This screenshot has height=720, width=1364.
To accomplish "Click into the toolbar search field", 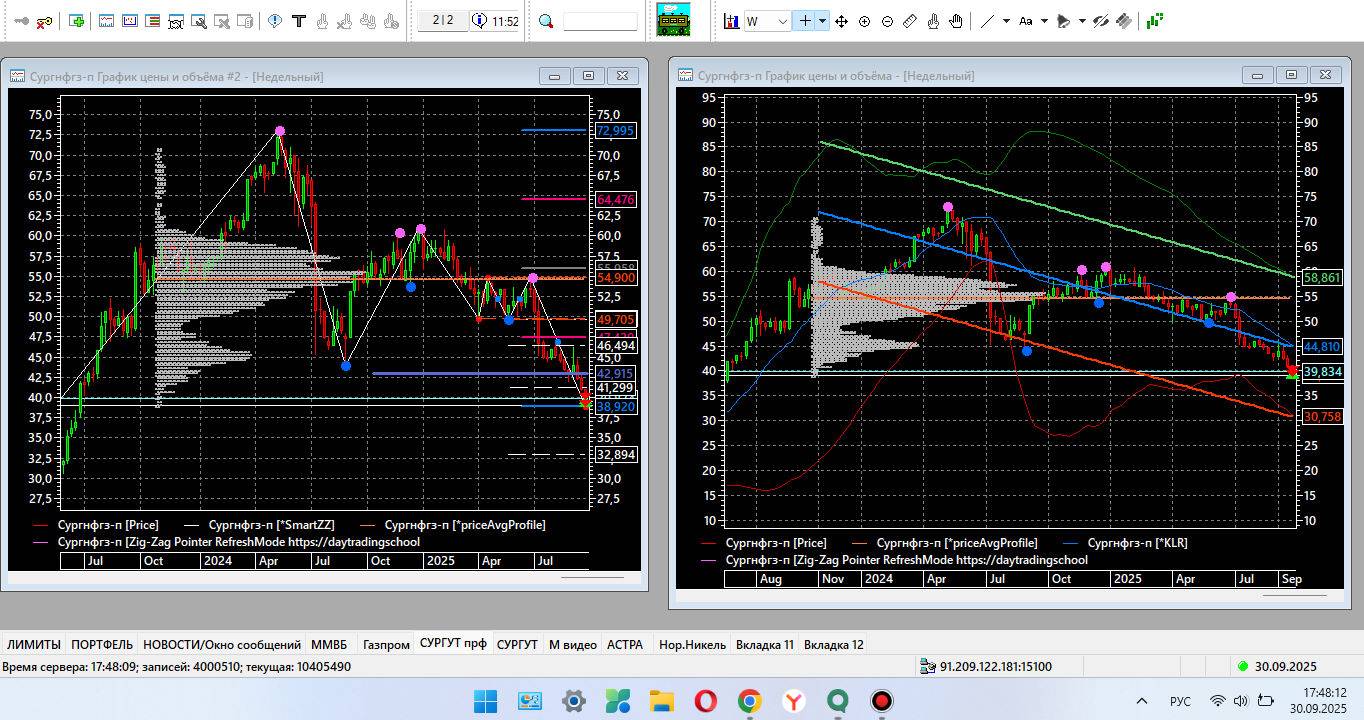I will pyautogui.click(x=600, y=21).
